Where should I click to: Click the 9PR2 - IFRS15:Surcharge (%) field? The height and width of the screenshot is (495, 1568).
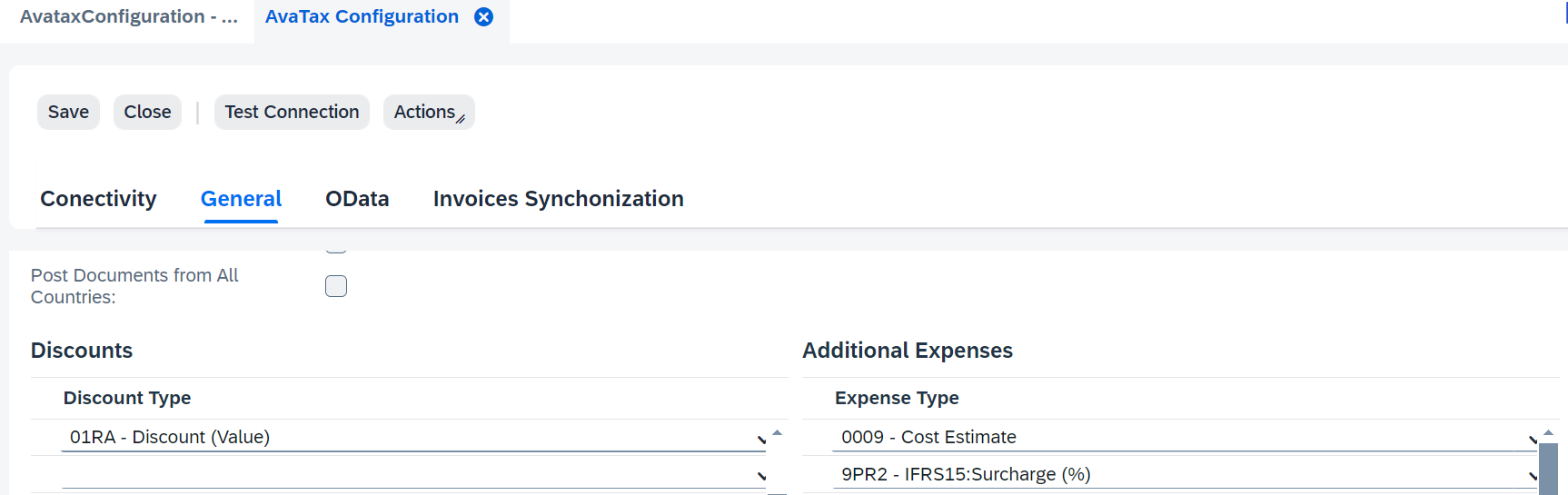pyautogui.click(x=1186, y=474)
